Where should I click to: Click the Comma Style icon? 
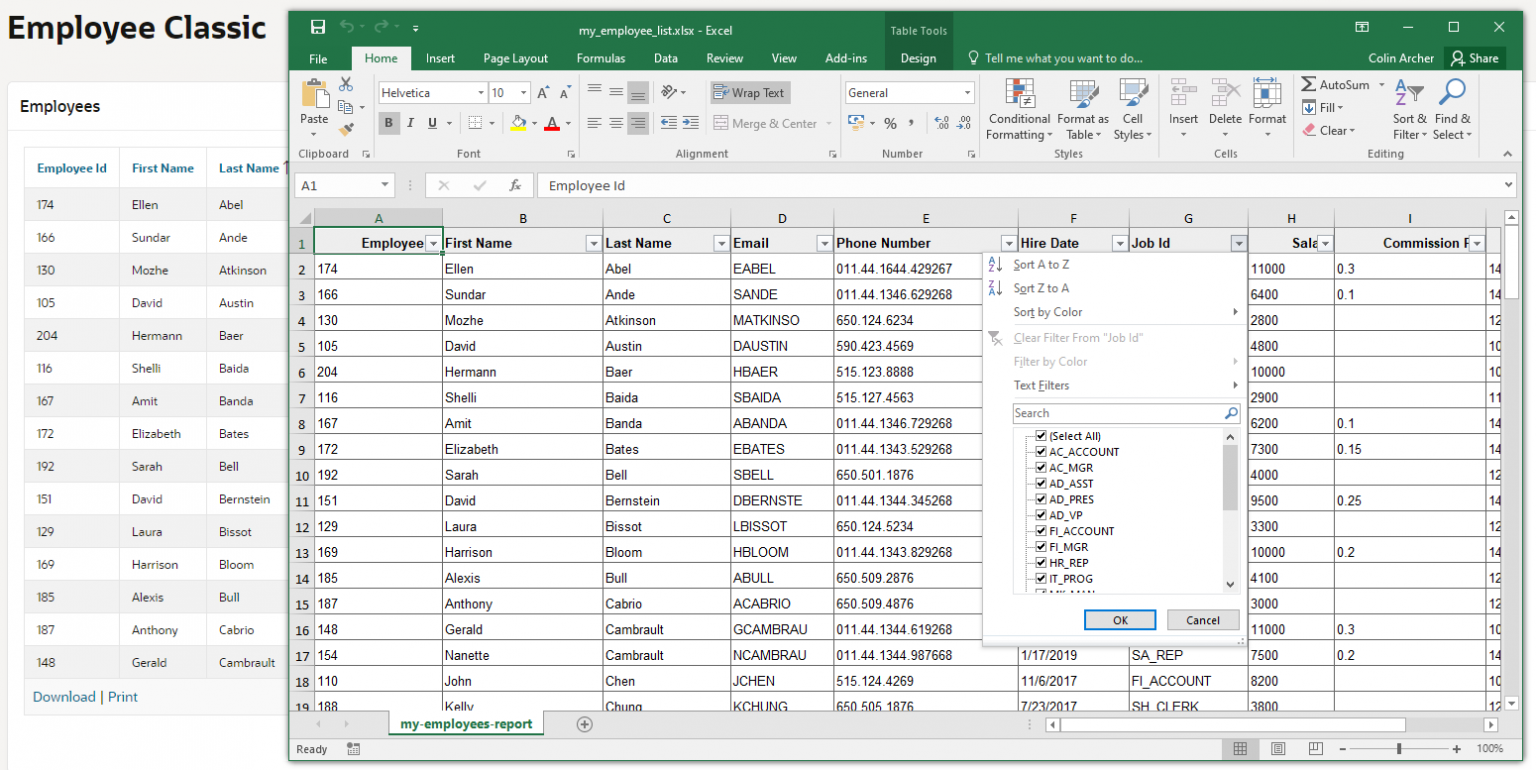[x=911, y=123]
